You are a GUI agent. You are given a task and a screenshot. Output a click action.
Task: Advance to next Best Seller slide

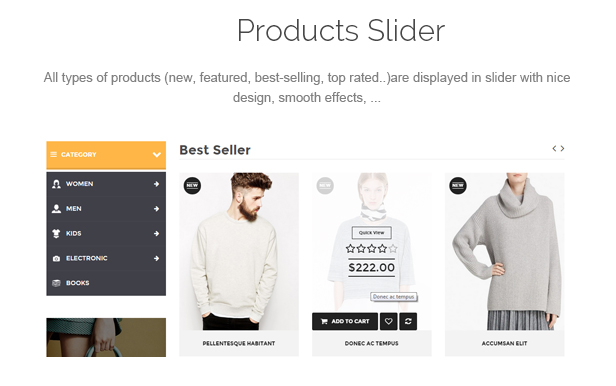tap(563, 148)
